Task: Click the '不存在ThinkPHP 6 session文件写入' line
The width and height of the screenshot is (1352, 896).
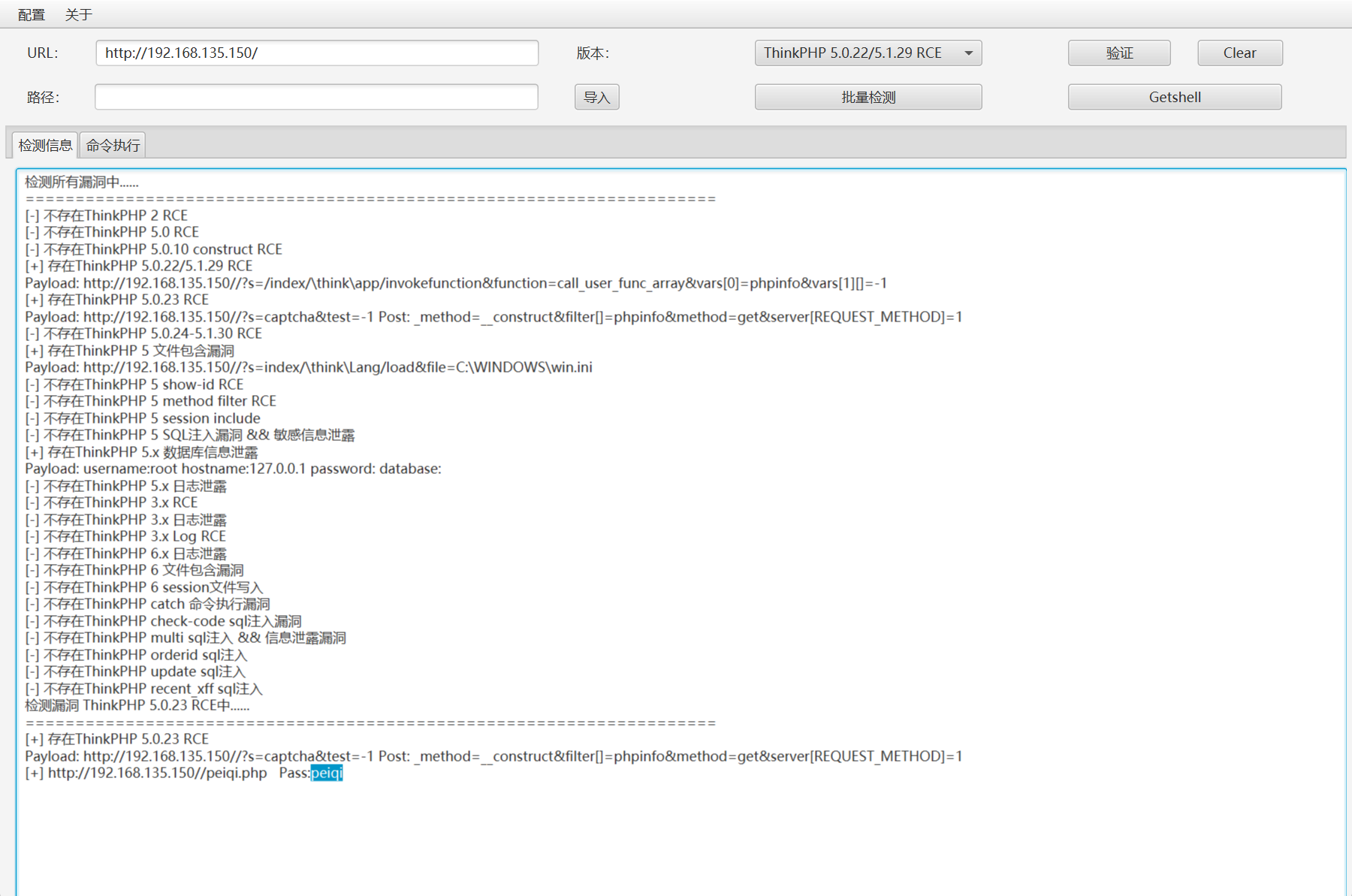Action: (x=144, y=587)
